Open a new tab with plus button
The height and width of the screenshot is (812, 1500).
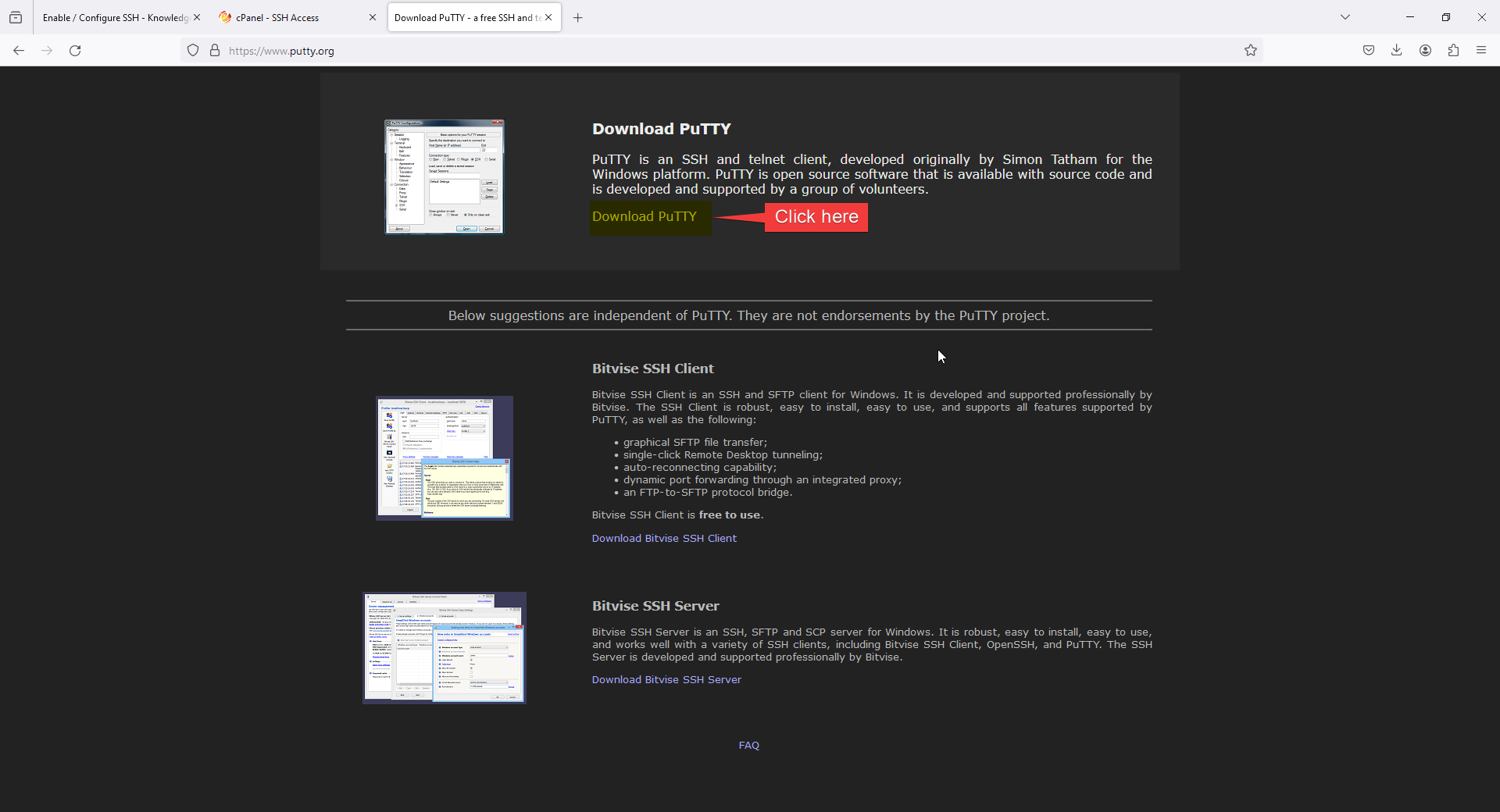[578, 18]
